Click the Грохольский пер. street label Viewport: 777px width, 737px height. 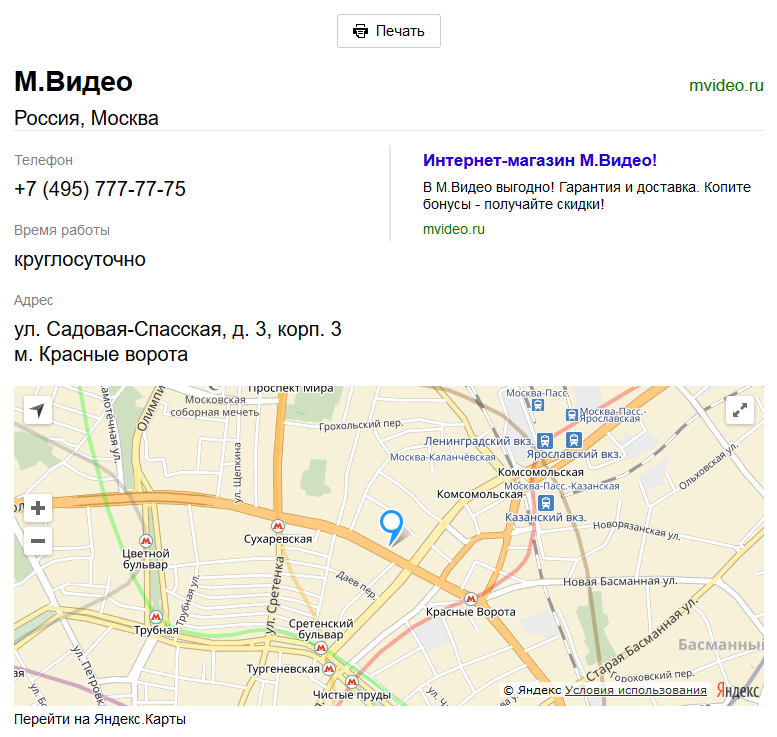(361, 425)
